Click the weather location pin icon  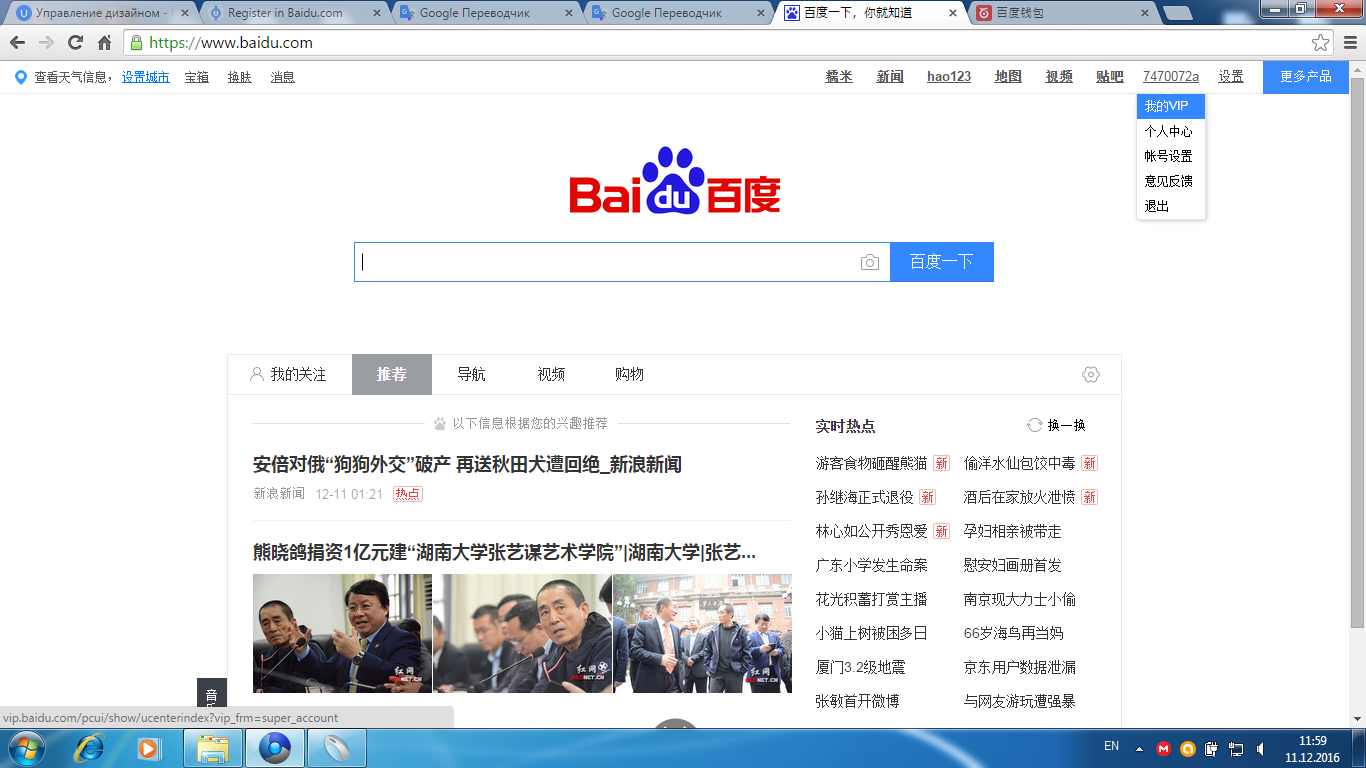point(20,77)
